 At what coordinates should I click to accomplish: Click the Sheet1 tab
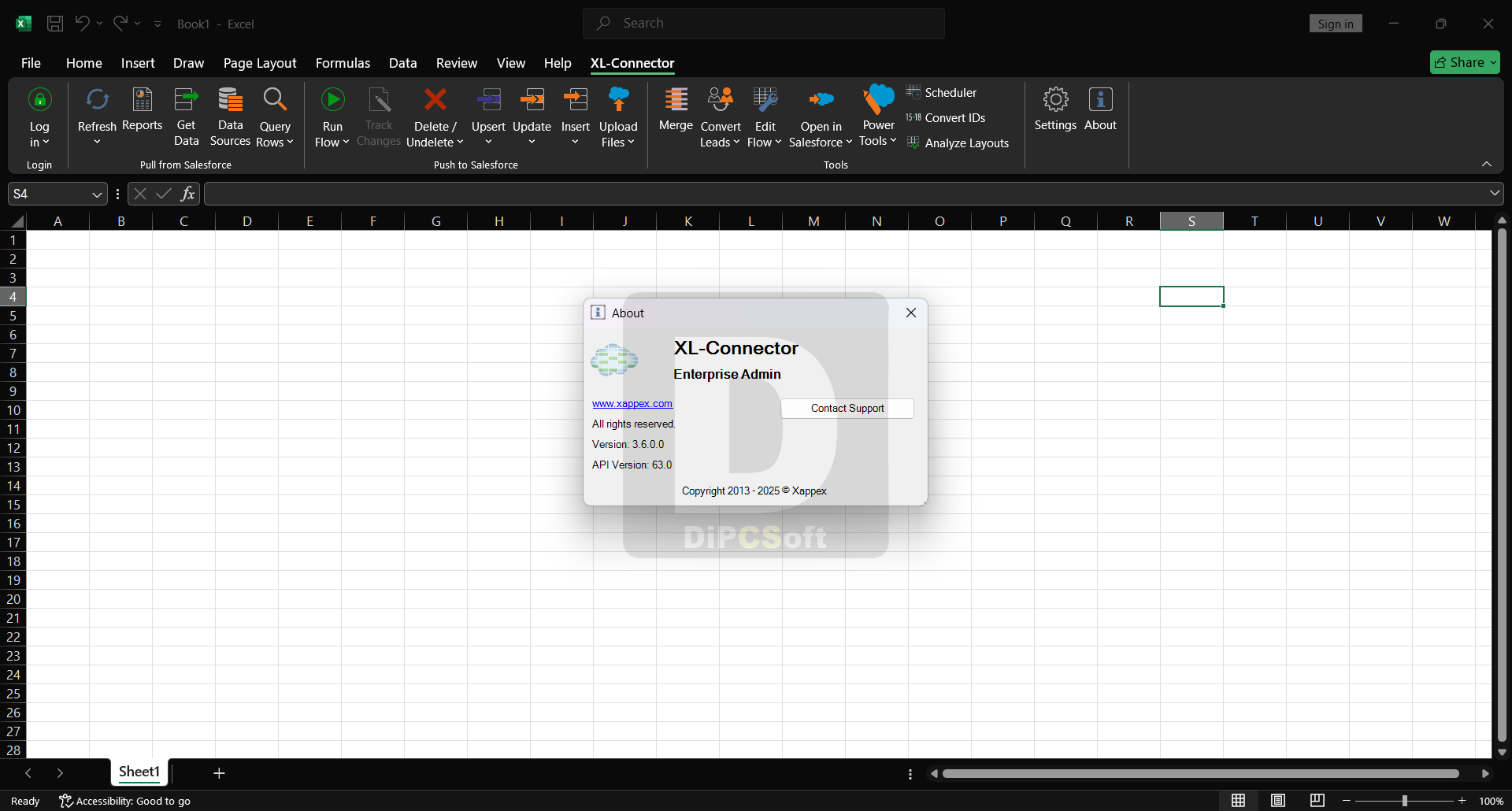point(139,772)
